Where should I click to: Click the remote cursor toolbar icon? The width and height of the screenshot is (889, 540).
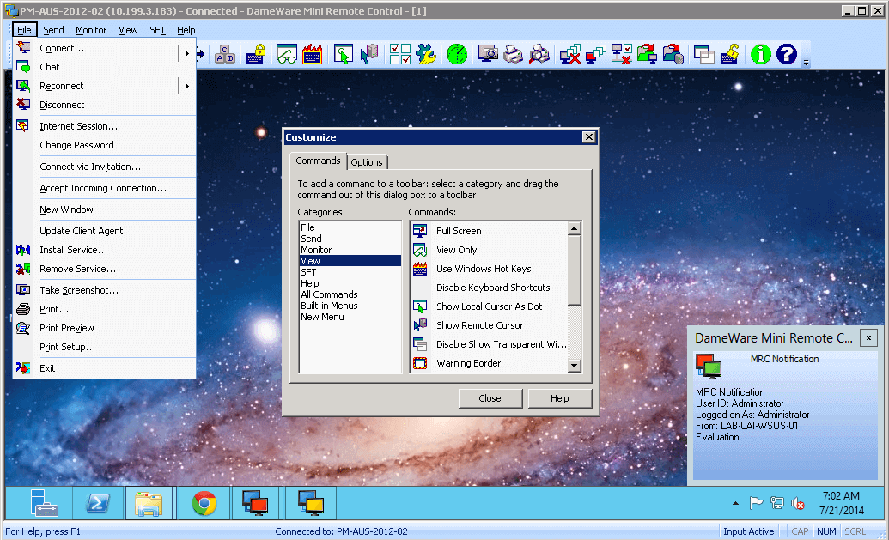[x=370, y=54]
